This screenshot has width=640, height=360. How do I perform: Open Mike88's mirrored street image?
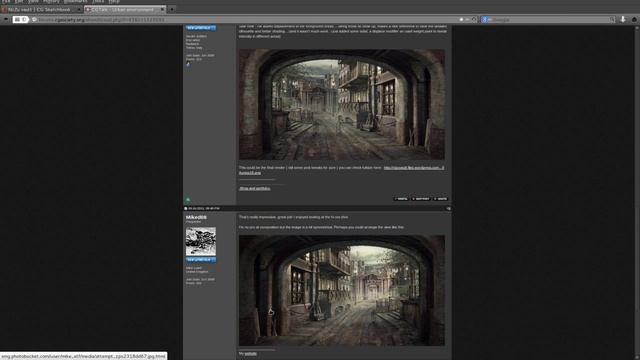[342, 290]
